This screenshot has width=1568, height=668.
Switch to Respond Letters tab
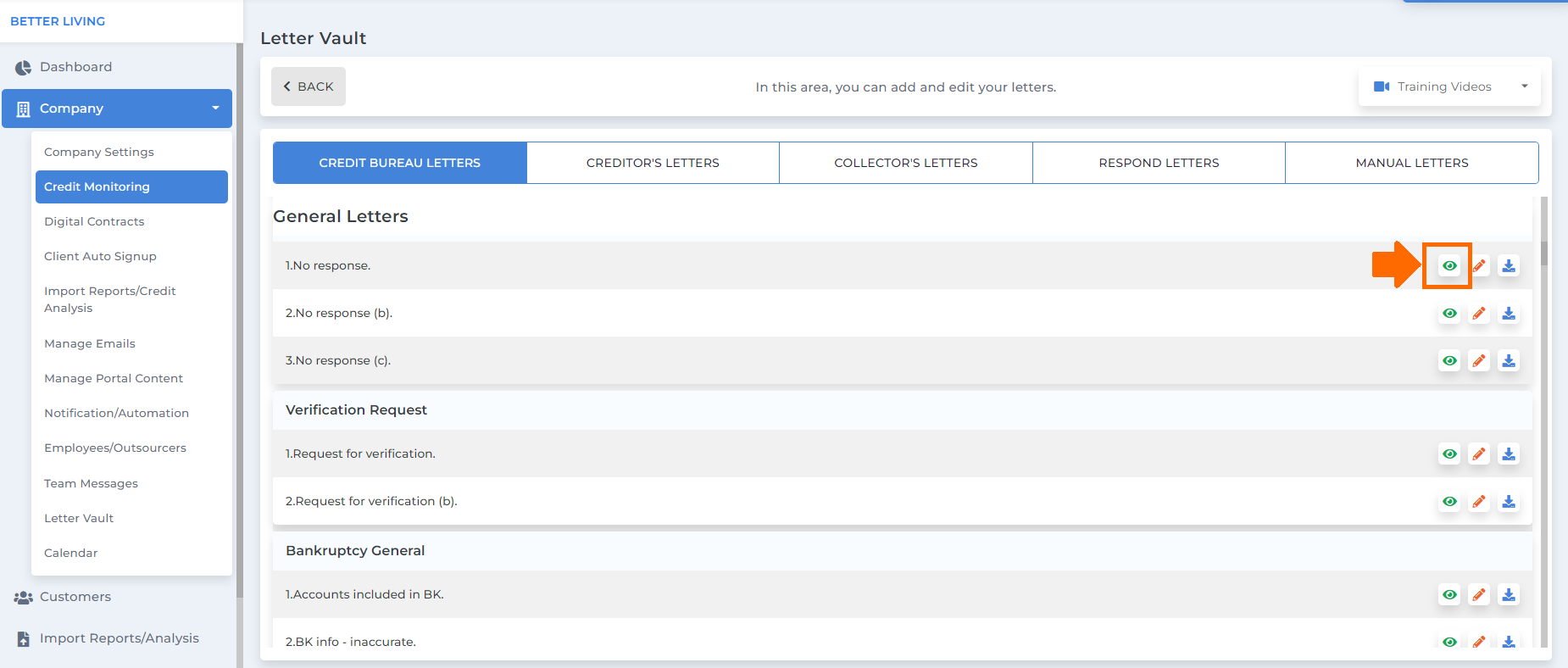(1159, 163)
